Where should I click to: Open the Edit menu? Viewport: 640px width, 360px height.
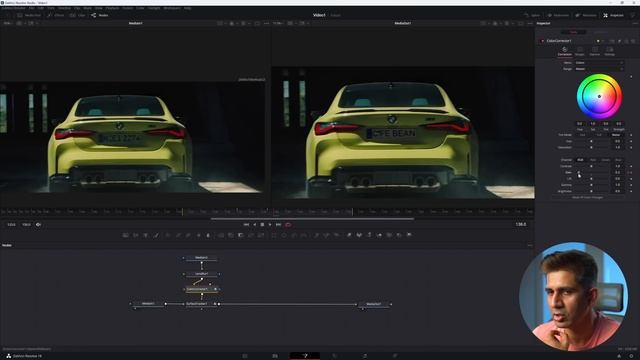pyautogui.click(x=41, y=8)
